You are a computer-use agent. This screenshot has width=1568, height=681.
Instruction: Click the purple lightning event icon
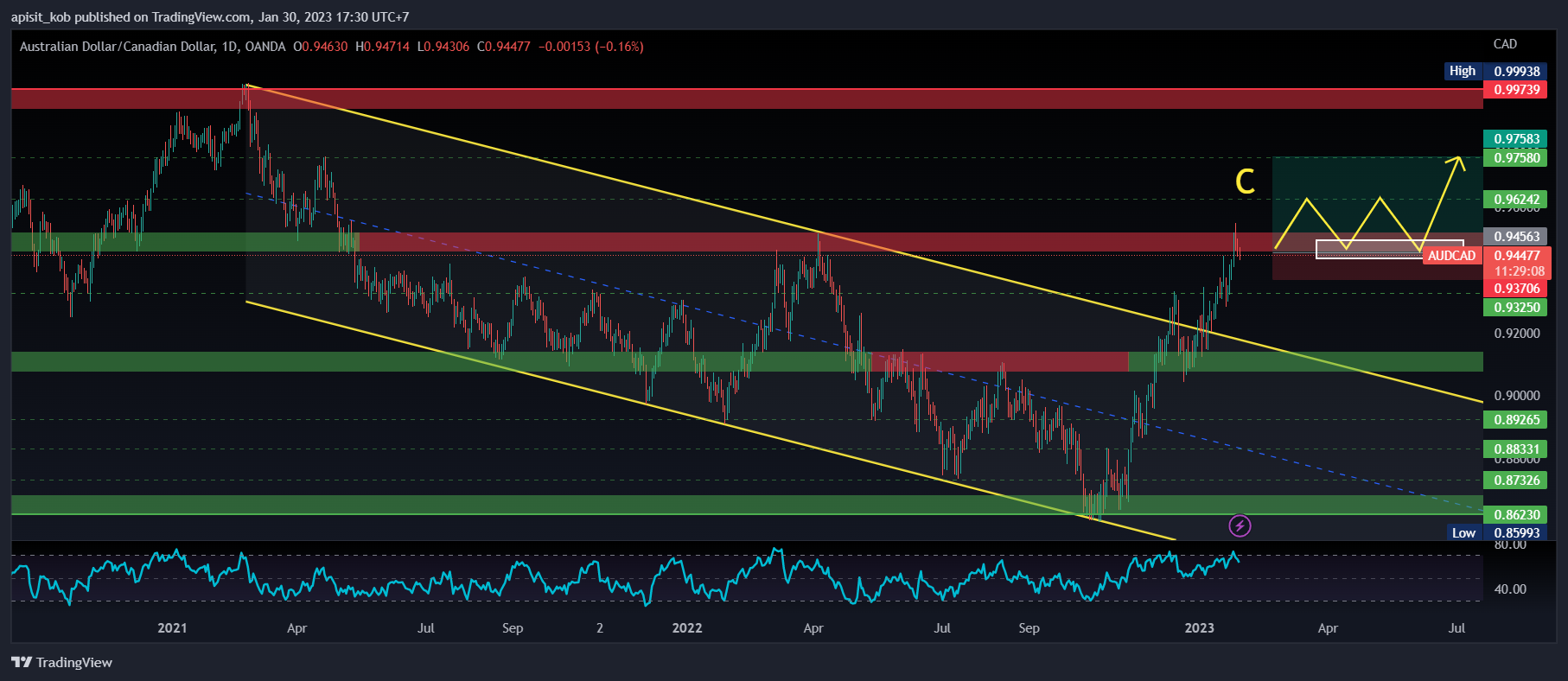coord(1240,525)
